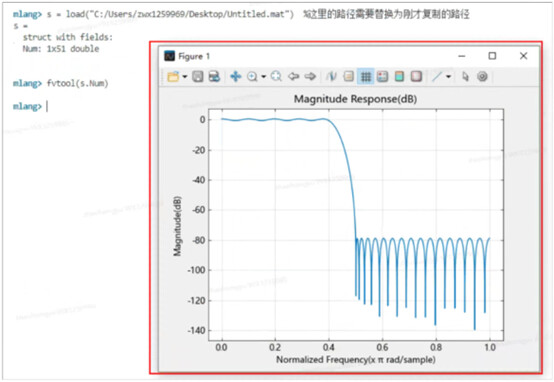This screenshot has width=554, height=382.
Task: Click the legend icon in toolbar
Action: tap(348, 76)
